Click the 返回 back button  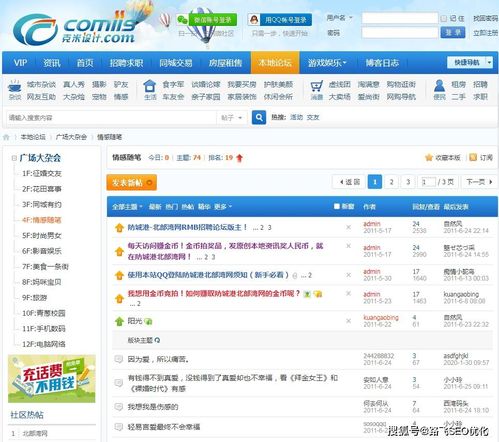349,182
